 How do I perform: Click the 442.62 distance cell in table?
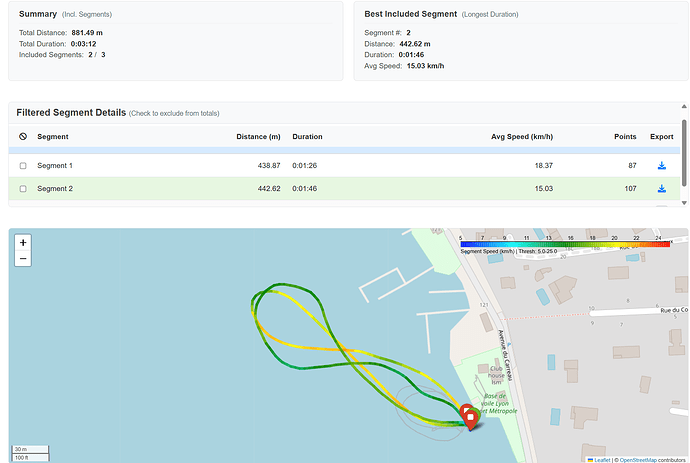click(269, 188)
